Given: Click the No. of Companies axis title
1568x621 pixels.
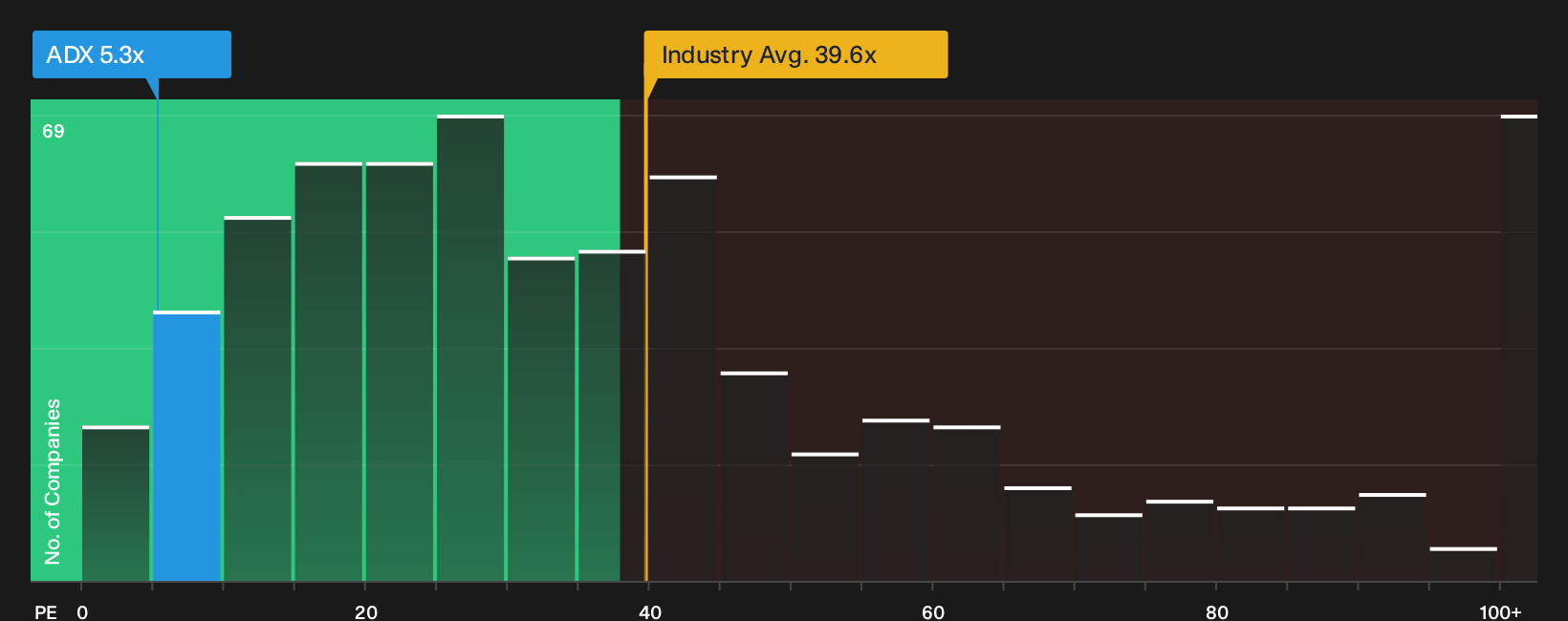Looking at the screenshot, I should pos(53,481).
